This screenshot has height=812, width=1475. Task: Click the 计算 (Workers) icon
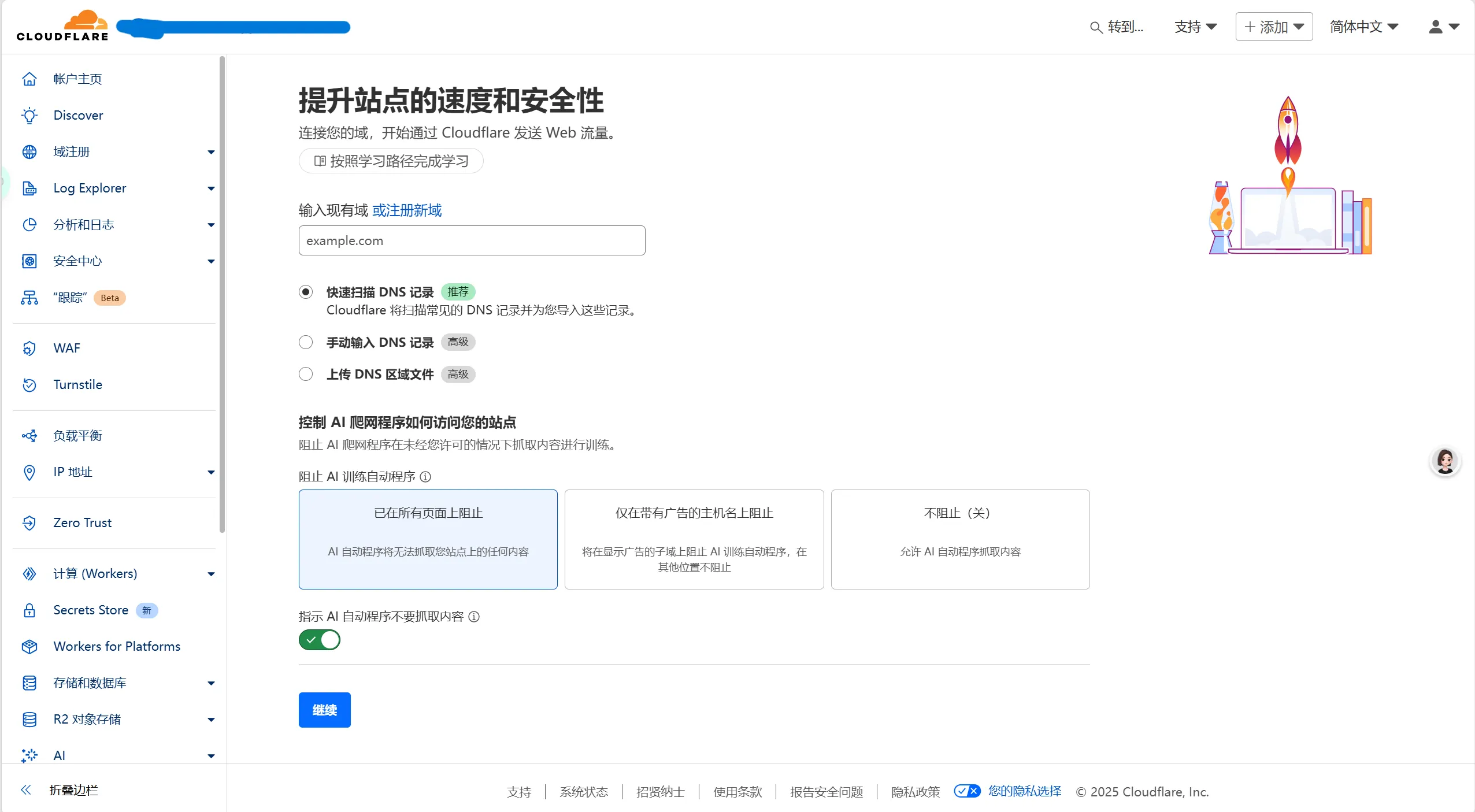(29, 574)
